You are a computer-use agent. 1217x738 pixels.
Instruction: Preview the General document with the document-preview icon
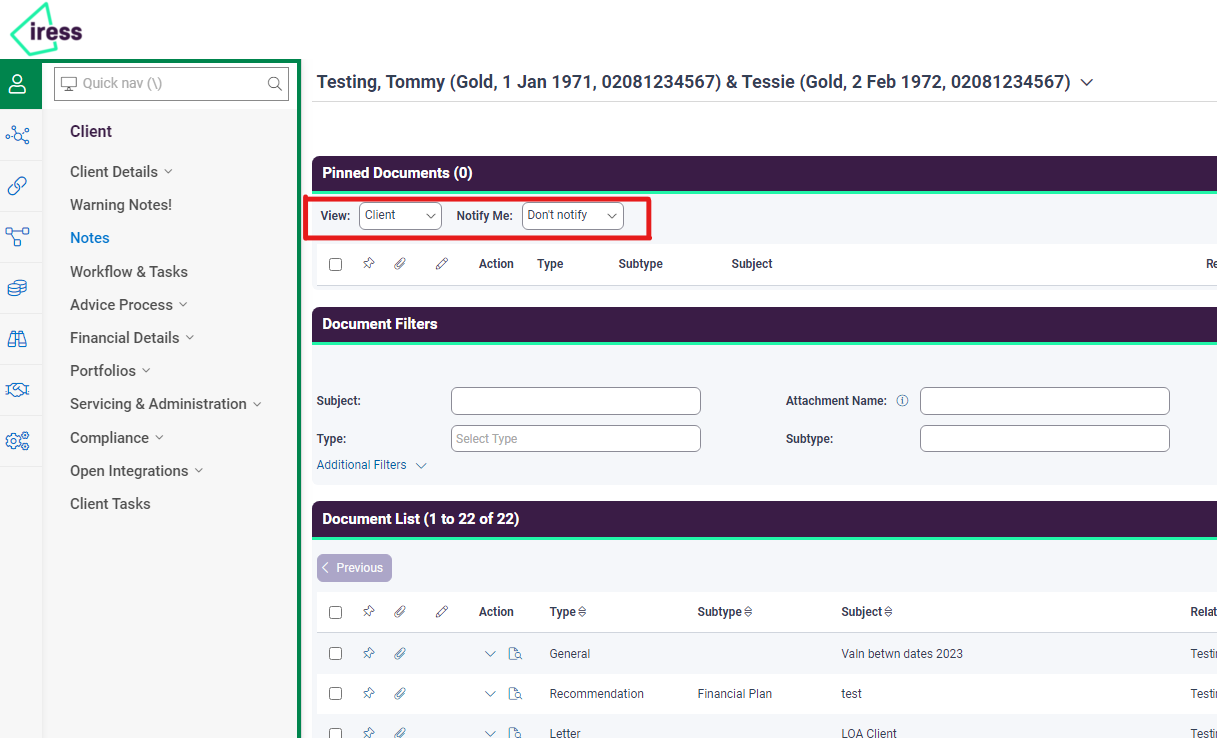click(x=515, y=653)
